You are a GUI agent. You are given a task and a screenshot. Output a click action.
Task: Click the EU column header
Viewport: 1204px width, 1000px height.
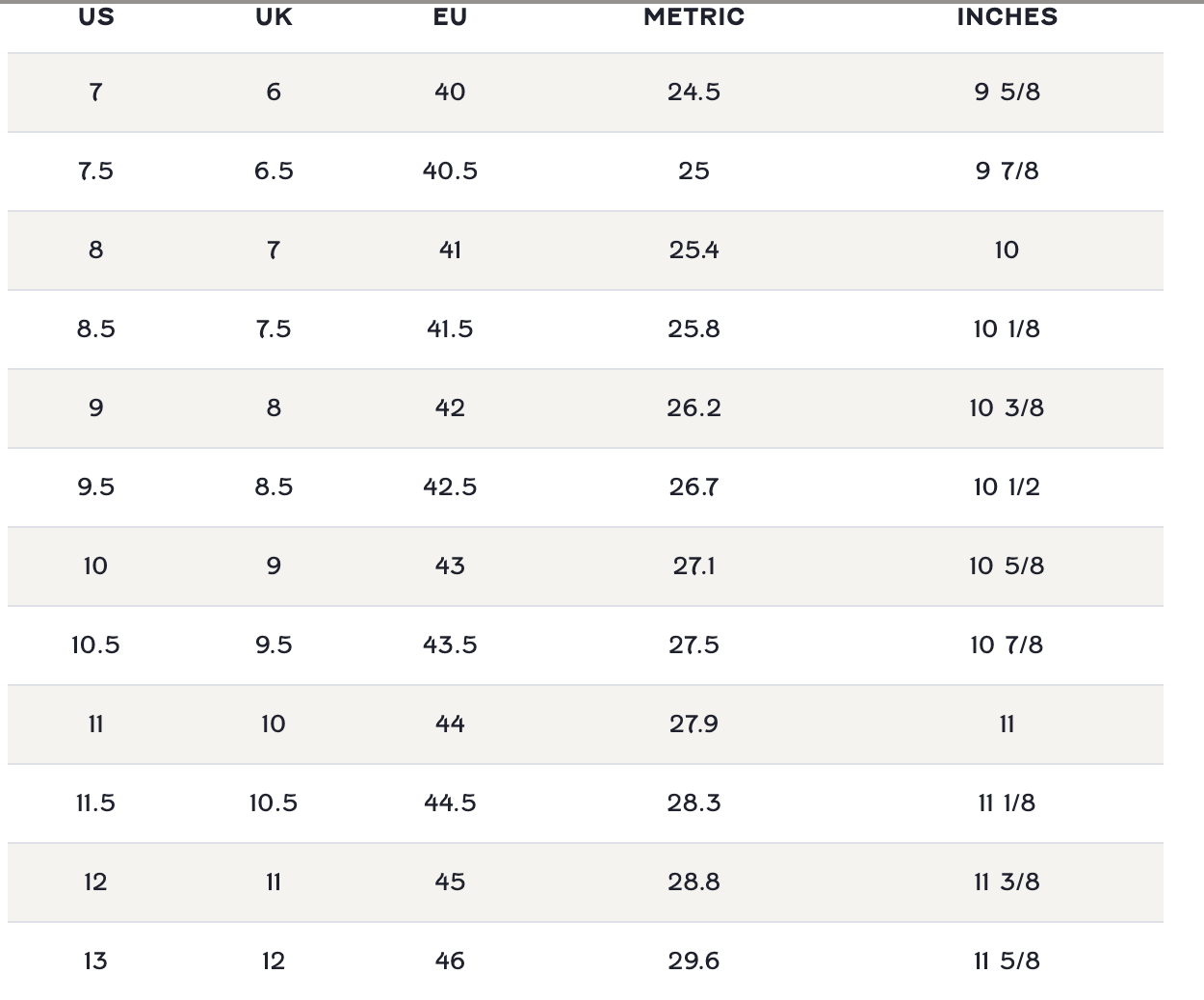point(450,17)
